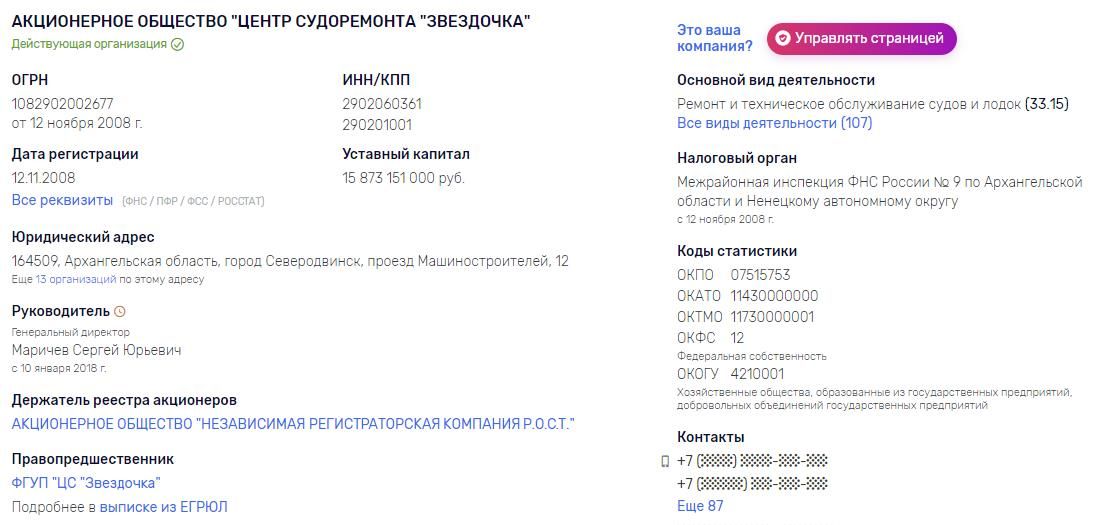The image size is (1119, 525).
Task: Click the mobile phone icon in Контакты
Action: (x=665, y=461)
